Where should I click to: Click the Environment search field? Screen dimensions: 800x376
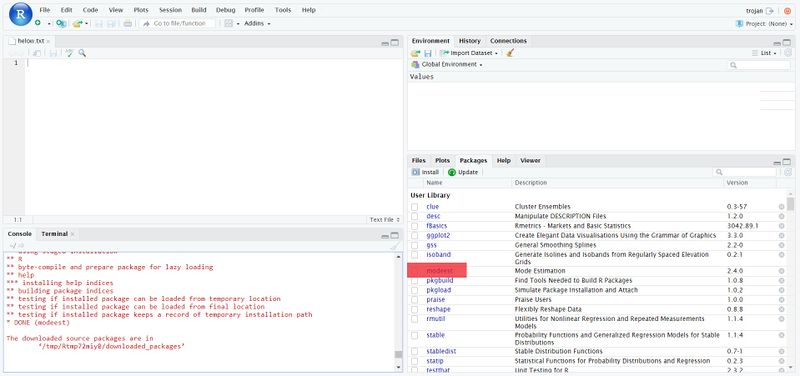(759, 65)
